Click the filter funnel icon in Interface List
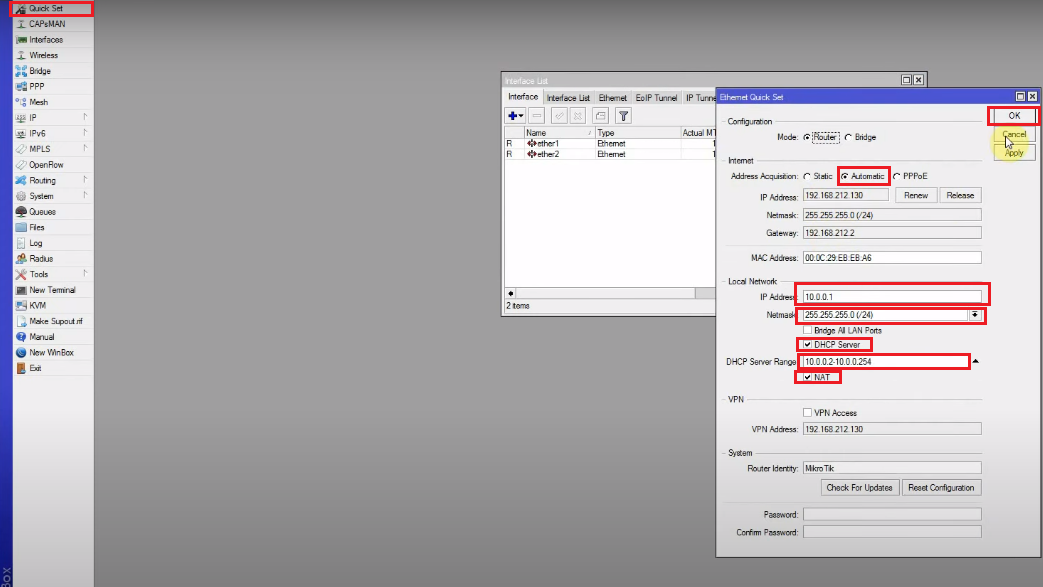Viewport: 1043px width, 587px height. 623,116
